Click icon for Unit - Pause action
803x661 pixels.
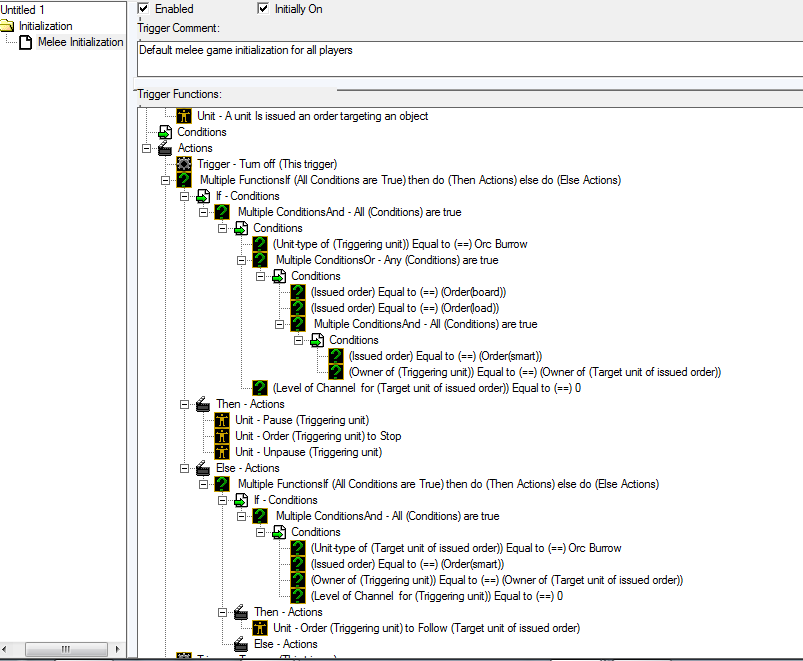pyautogui.click(x=222, y=420)
